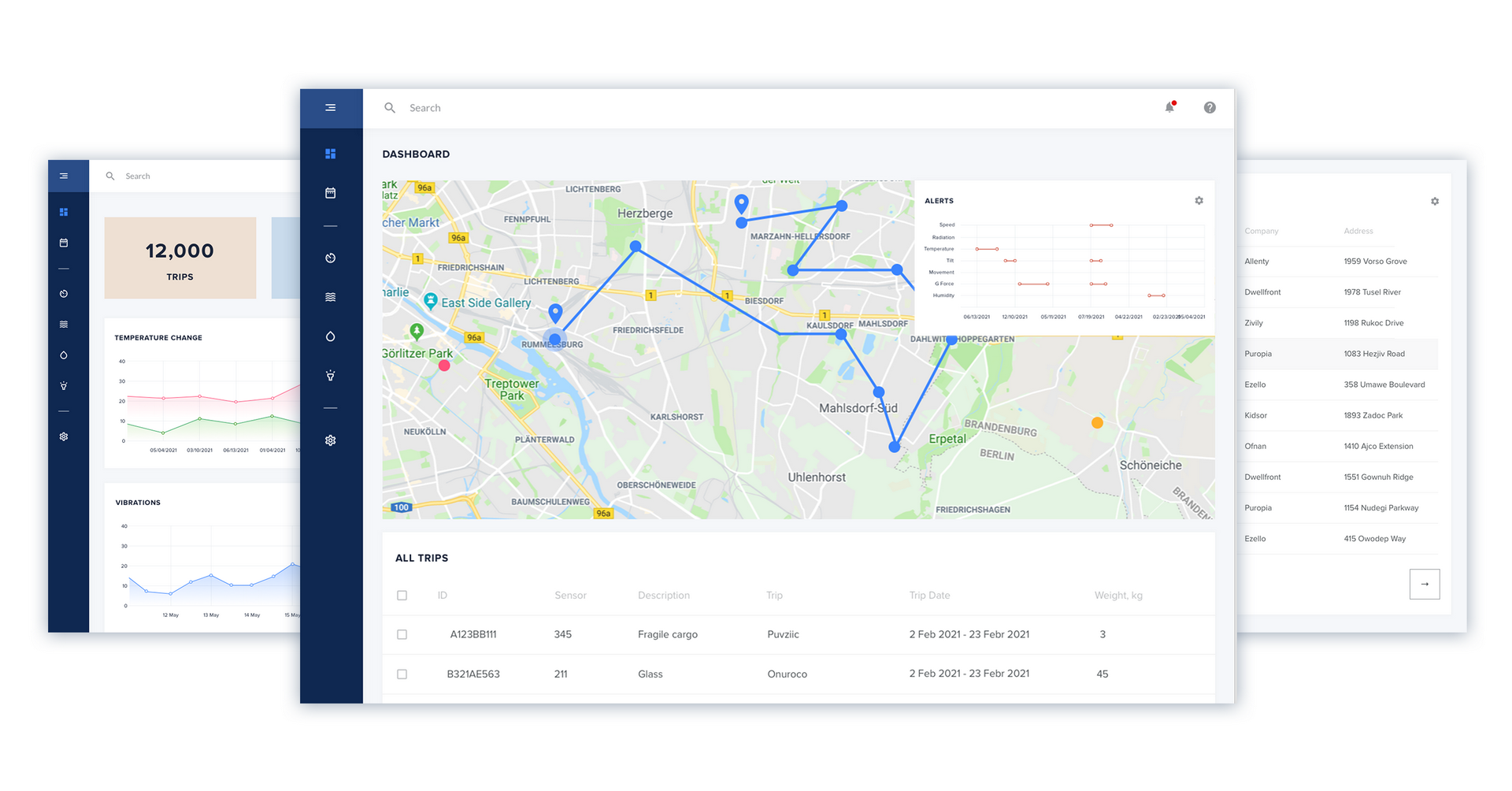Click the blue location pin near Marzahn-Hellersdorf

pos(741,204)
